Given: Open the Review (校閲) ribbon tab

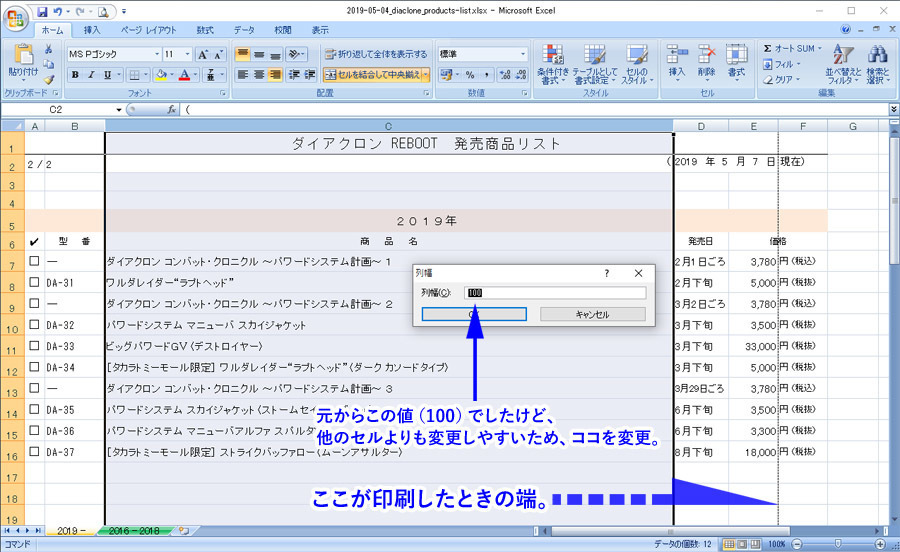Looking at the screenshot, I should (x=282, y=30).
